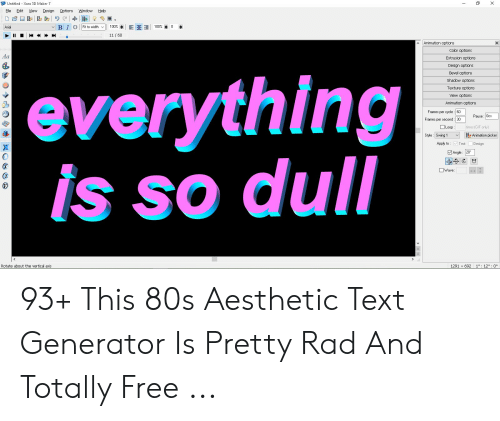Open the View menu
500x421 pixels.
(33, 11)
